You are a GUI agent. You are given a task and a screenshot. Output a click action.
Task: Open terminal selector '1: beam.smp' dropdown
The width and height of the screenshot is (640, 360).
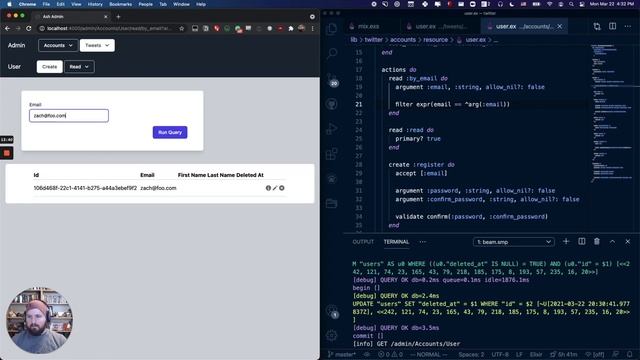point(513,242)
